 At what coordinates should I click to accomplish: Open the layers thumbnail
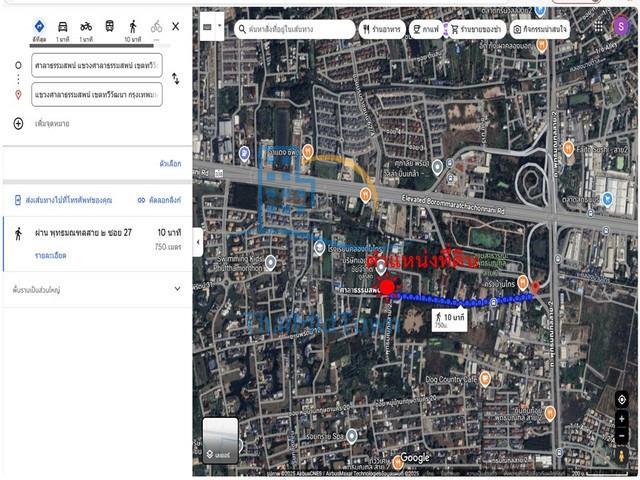click(x=220, y=440)
